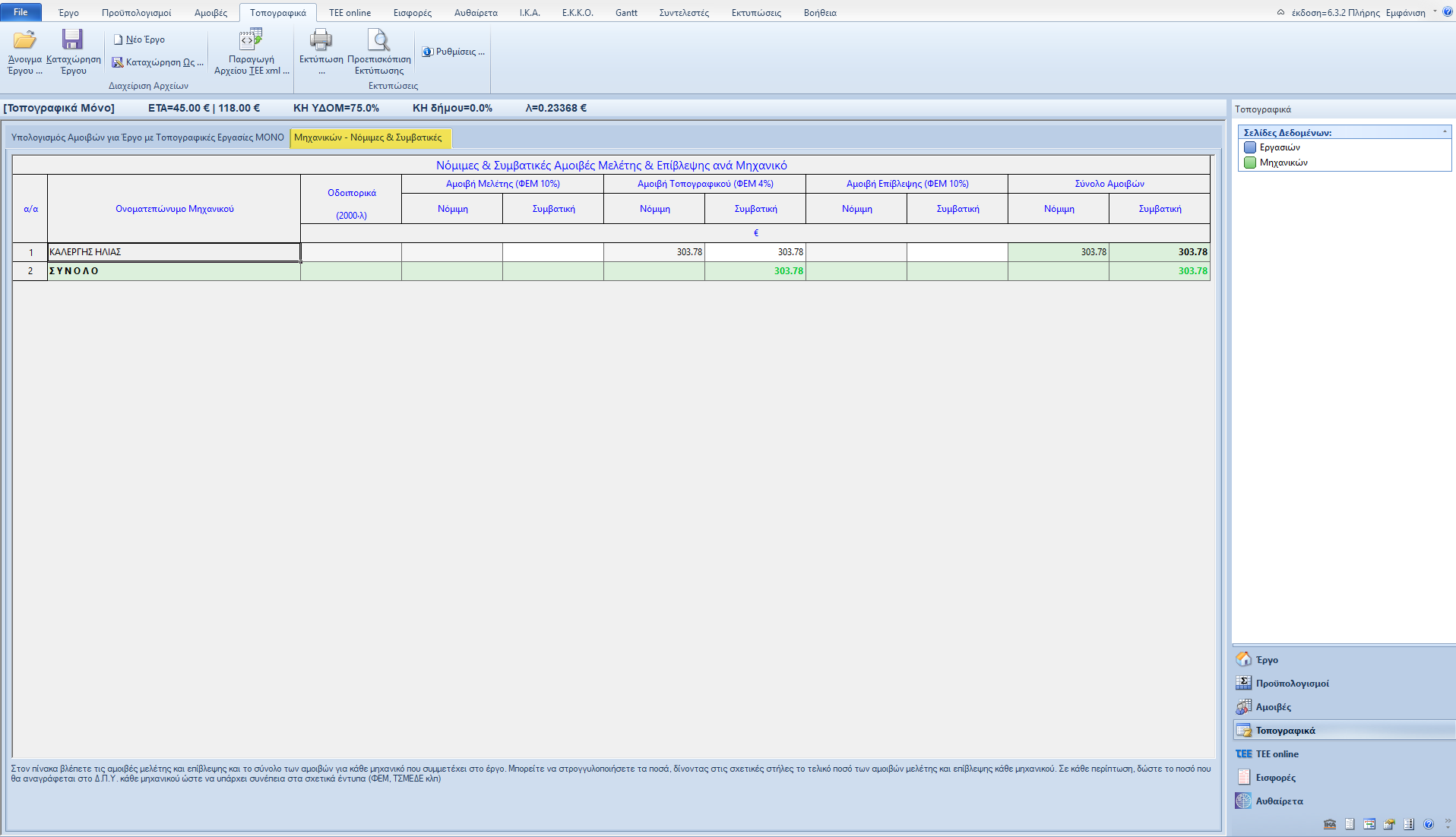The width and height of the screenshot is (1456, 837).
Task: Click the Εκτύπωση printer icon
Action: [x=321, y=40]
